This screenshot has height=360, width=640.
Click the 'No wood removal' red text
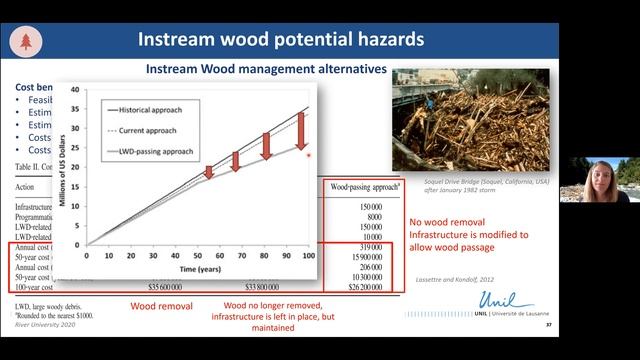click(447, 222)
